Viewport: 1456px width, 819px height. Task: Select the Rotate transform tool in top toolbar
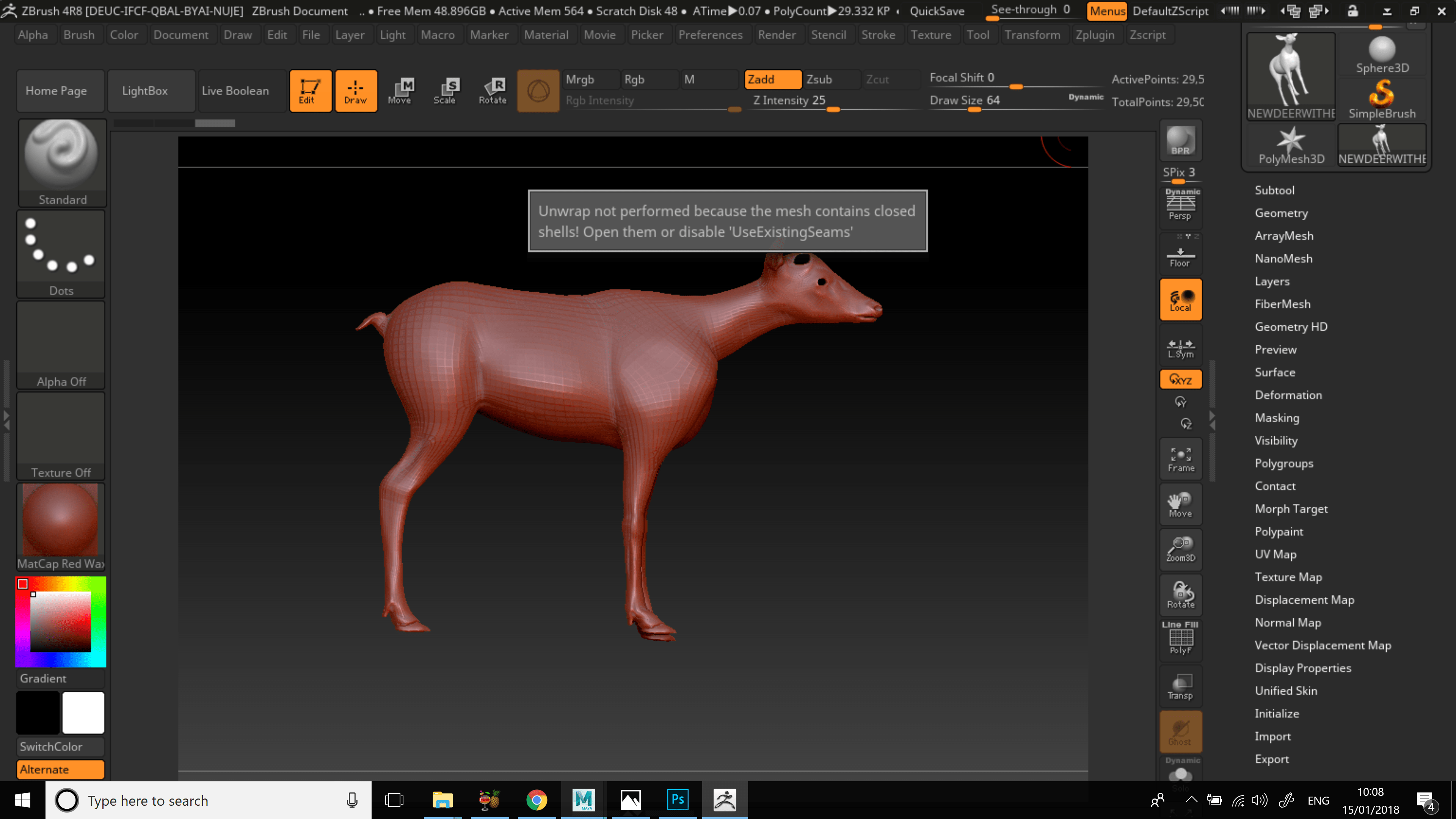point(492,91)
